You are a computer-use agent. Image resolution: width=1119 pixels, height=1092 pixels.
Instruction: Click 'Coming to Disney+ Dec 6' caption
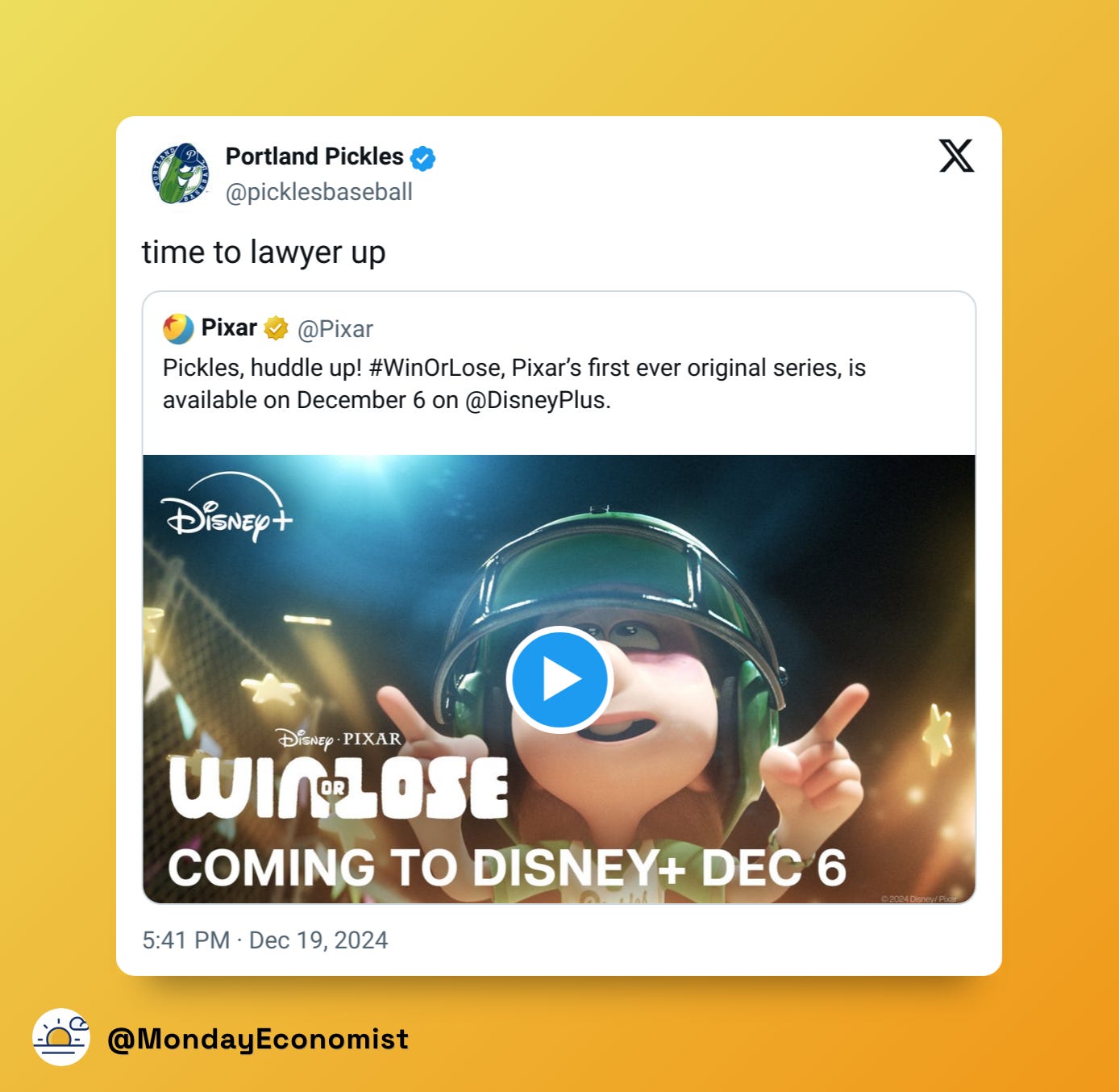(x=507, y=868)
